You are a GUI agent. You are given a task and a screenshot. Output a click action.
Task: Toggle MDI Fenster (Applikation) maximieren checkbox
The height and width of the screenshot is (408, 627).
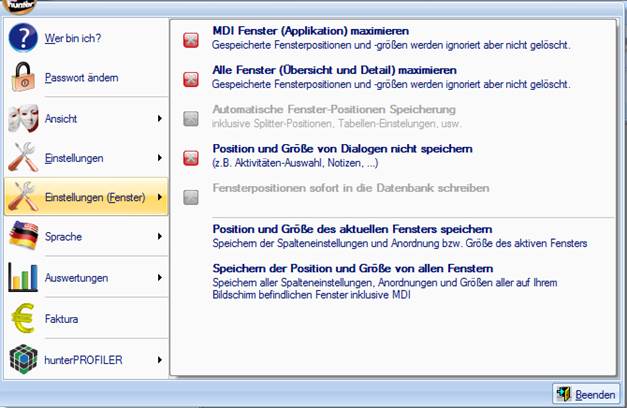click(191, 39)
